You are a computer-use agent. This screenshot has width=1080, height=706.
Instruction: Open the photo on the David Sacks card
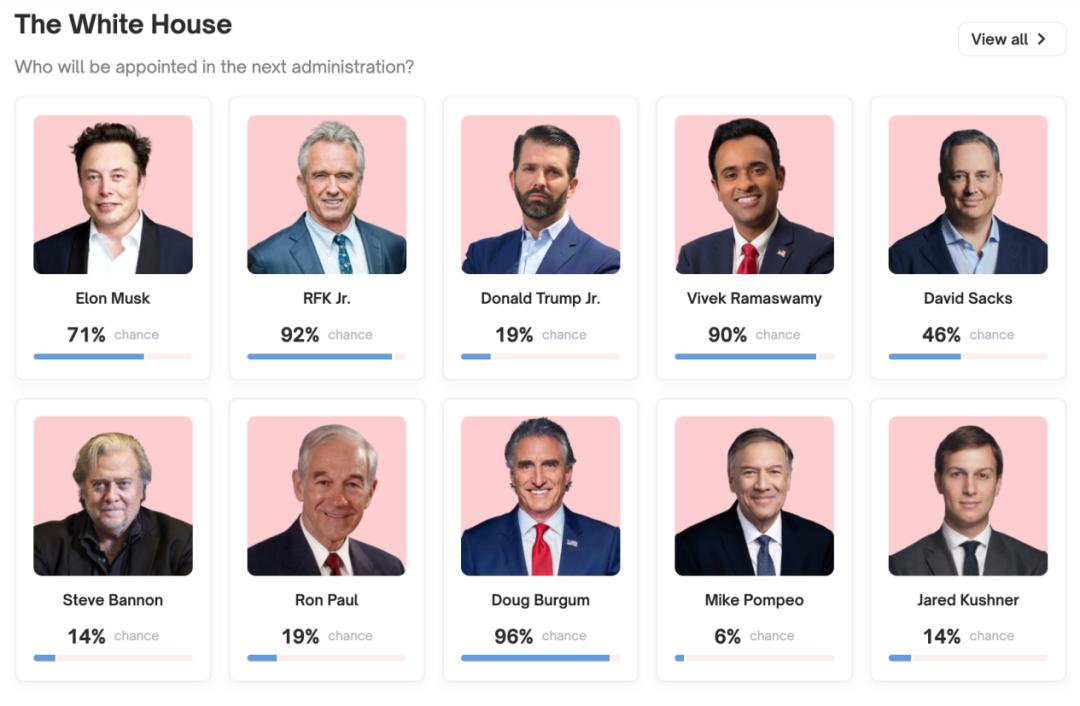click(x=968, y=194)
